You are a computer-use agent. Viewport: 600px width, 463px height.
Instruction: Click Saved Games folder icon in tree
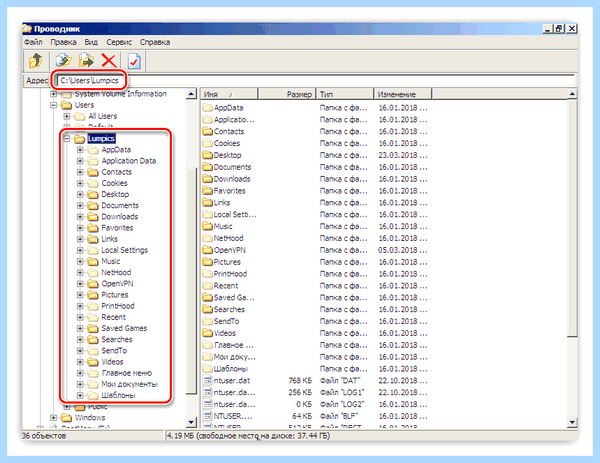tap(93, 328)
